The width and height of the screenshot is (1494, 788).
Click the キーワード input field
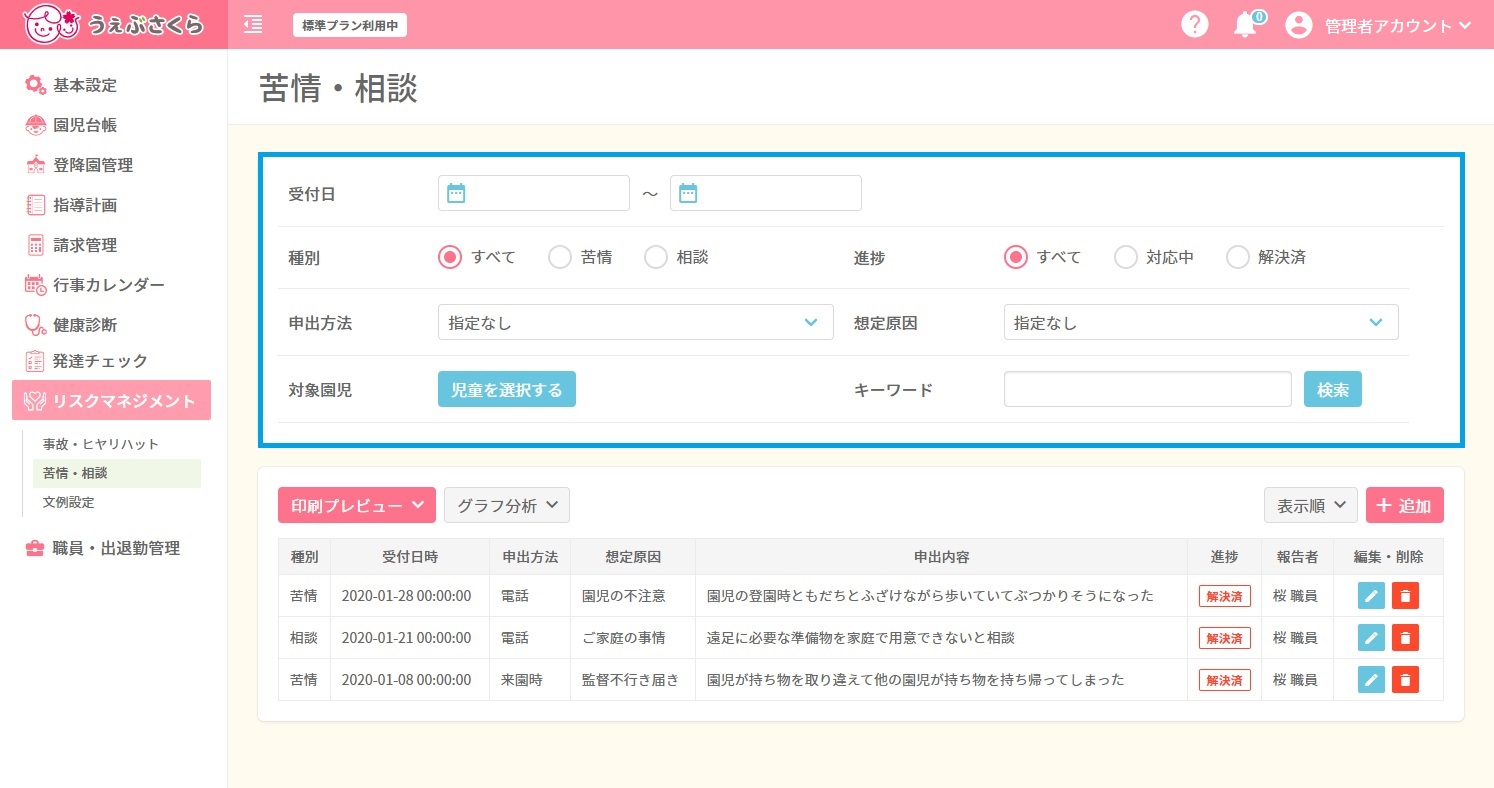click(x=1148, y=389)
